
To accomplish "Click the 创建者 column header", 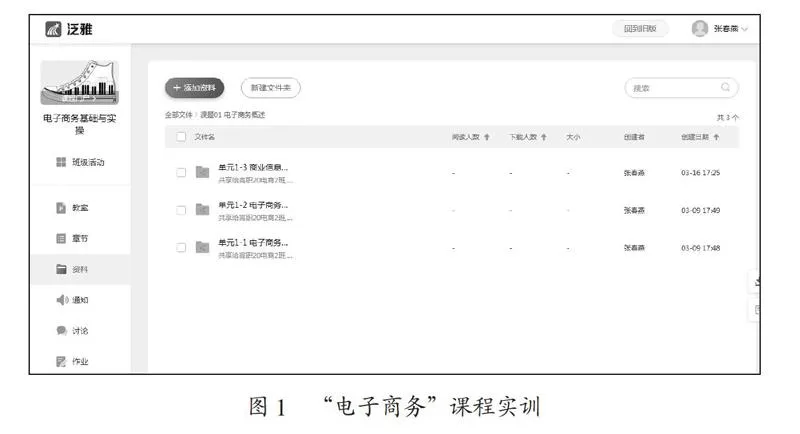I will pyautogui.click(x=634, y=137).
